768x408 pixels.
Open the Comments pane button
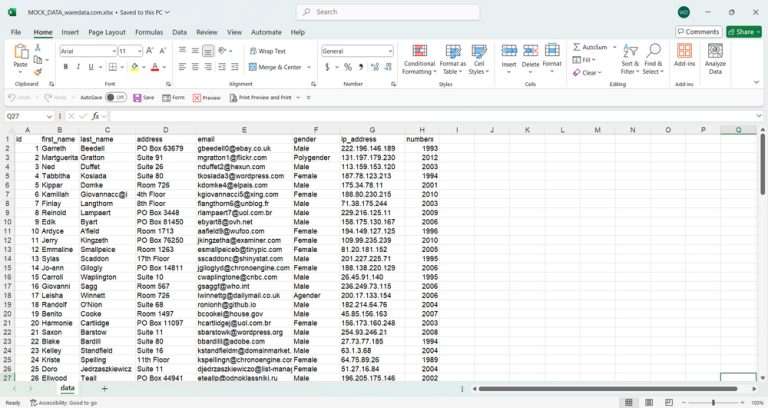click(698, 32)
